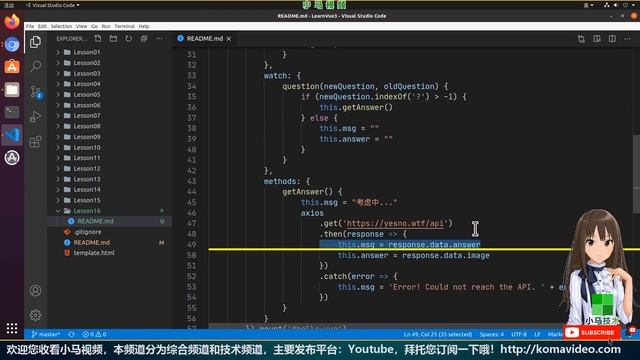Image resolution: width=640 pixels, height=360 pixels.
Task: Split the editor to the right
Action: [x=612, y=39]
